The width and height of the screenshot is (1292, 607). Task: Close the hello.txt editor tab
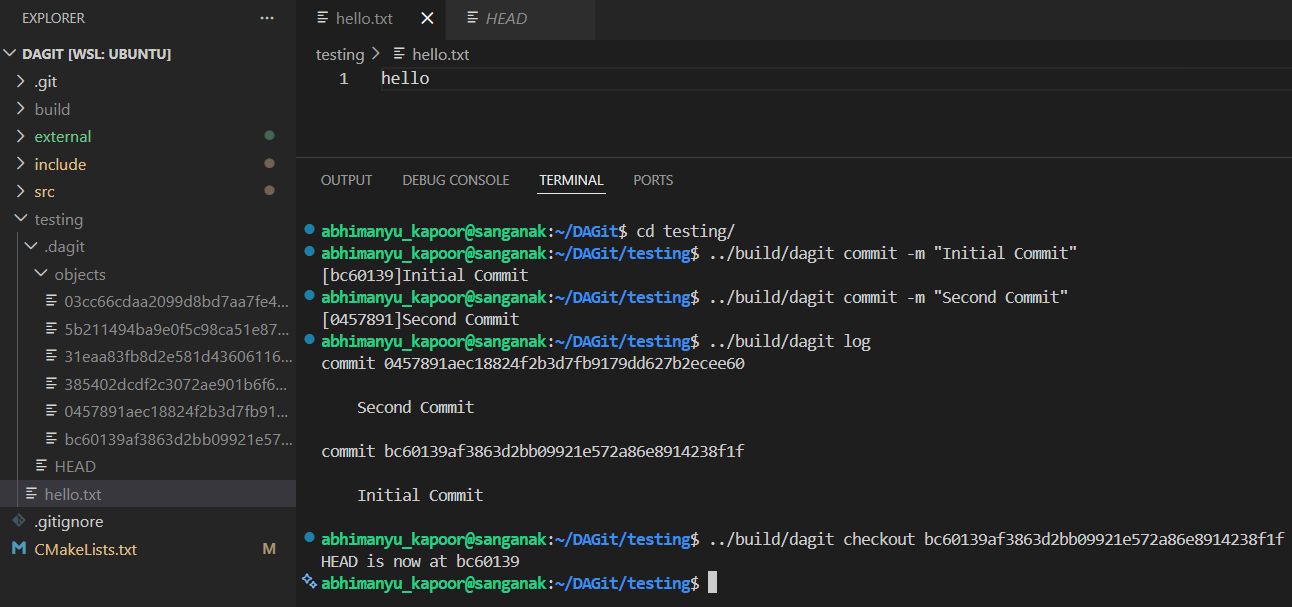pos(428,19)
